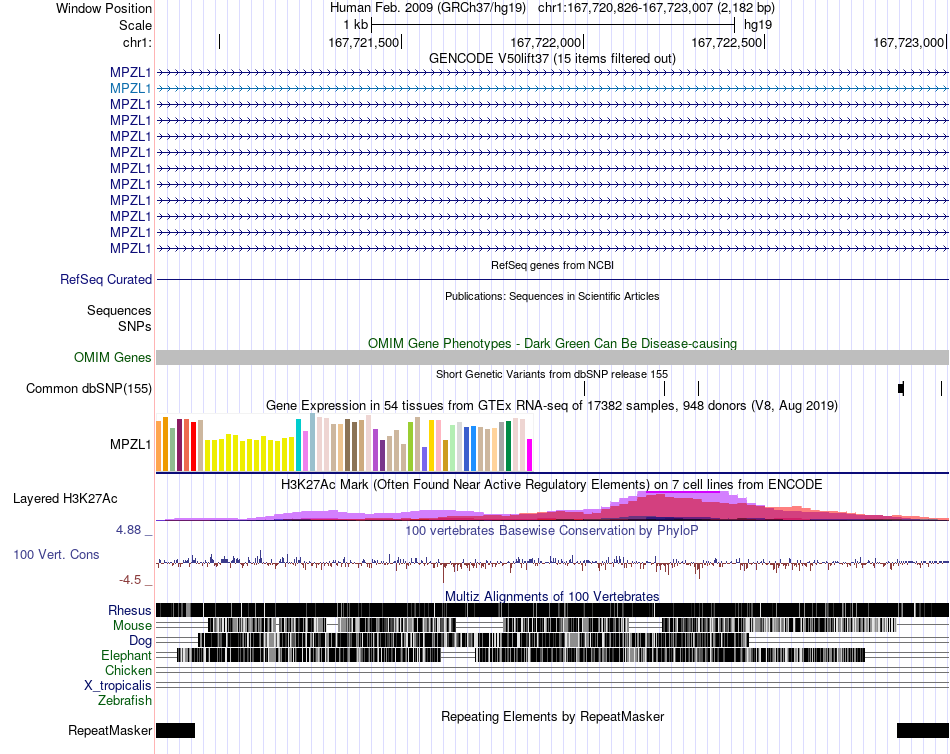
Task: Click RepeatMasker block under 167,723,000
Action: click(923, 730)
